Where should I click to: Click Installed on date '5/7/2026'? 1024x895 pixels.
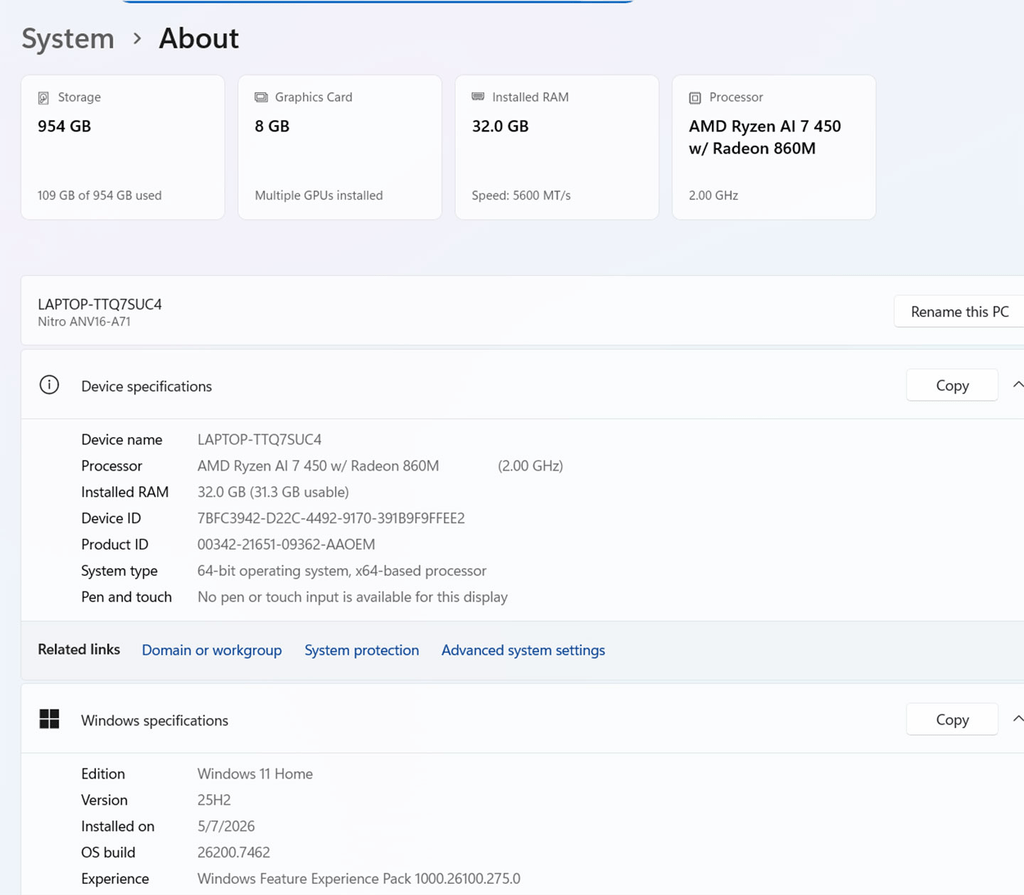(x=226, y=826)
